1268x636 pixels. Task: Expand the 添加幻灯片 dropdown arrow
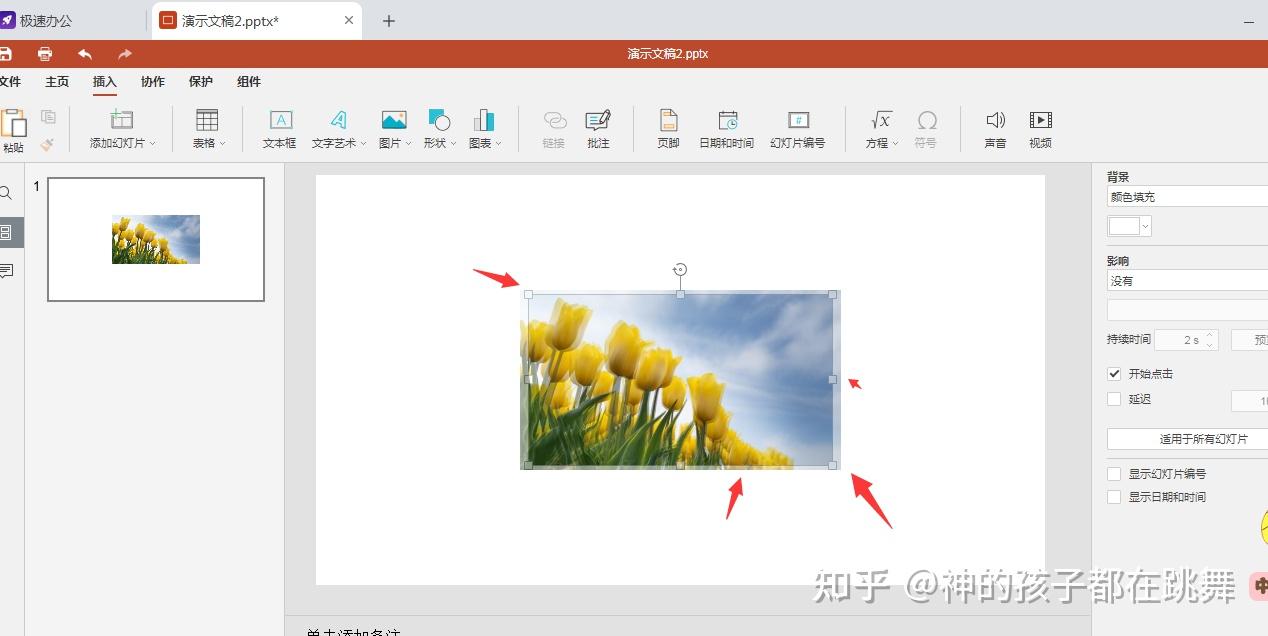click(x=153, y=144)
